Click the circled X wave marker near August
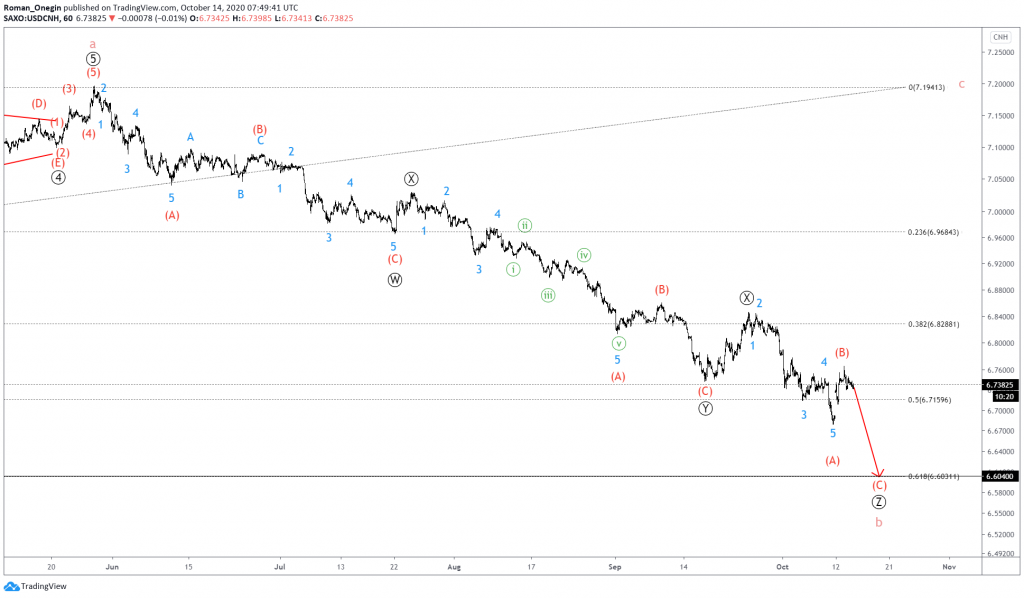 pos(410,178)
